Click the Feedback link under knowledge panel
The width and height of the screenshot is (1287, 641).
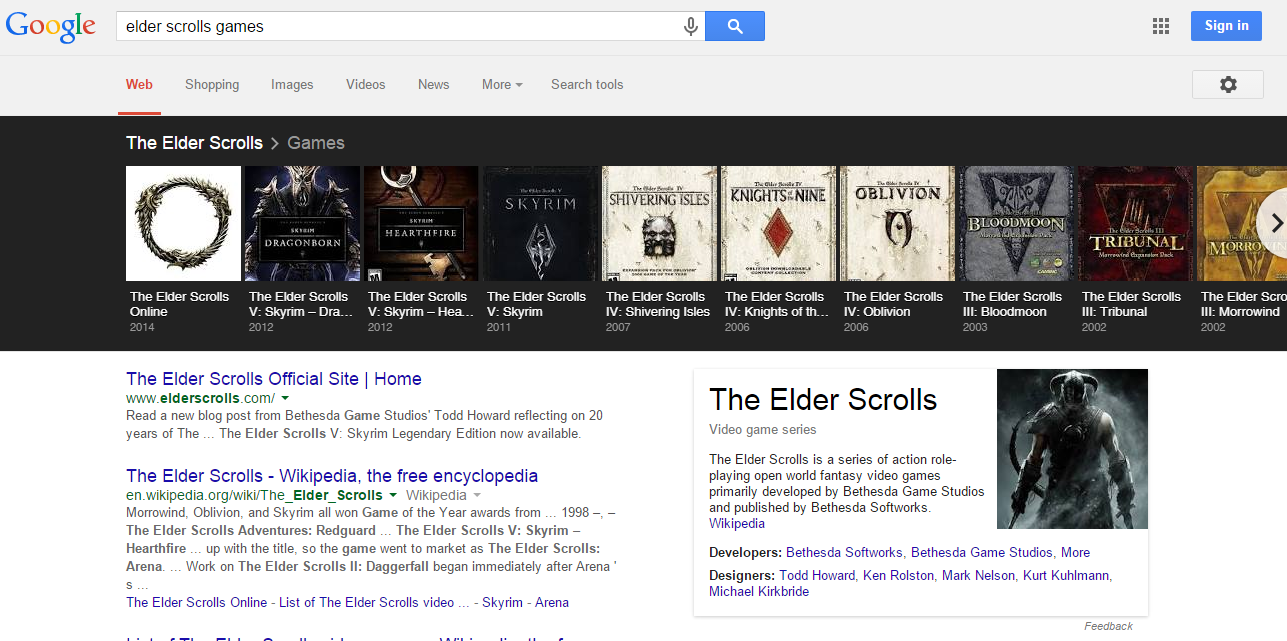(1108, 626)
